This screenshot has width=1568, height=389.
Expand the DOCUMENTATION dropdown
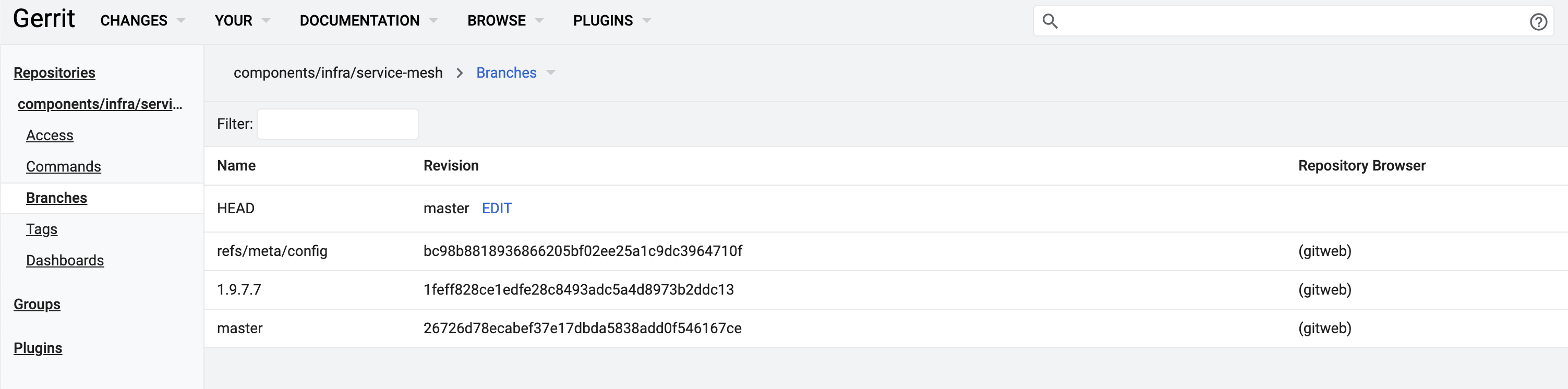pos(368,21)
